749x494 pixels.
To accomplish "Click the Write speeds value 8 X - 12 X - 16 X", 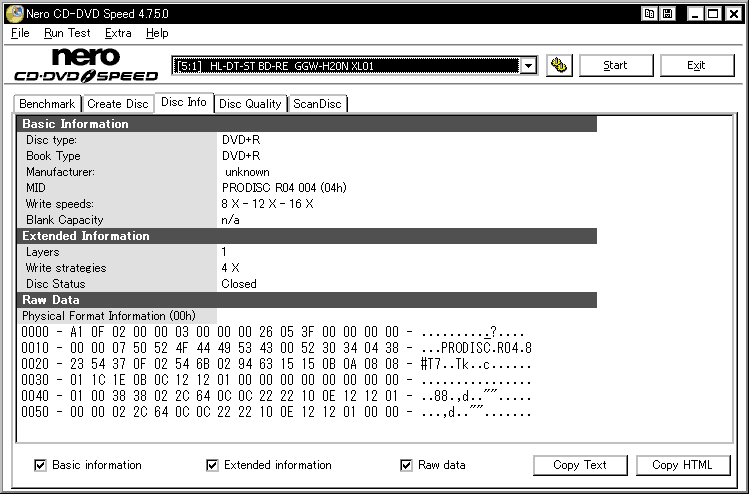I will 268,204.
